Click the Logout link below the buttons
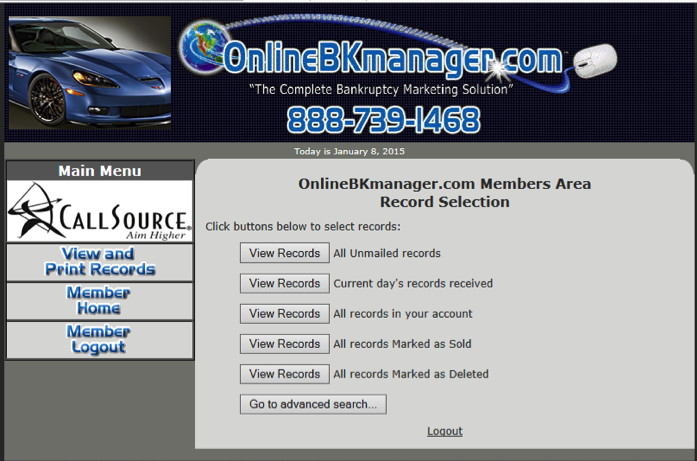697x461 pixels. (x=445, y=431)
